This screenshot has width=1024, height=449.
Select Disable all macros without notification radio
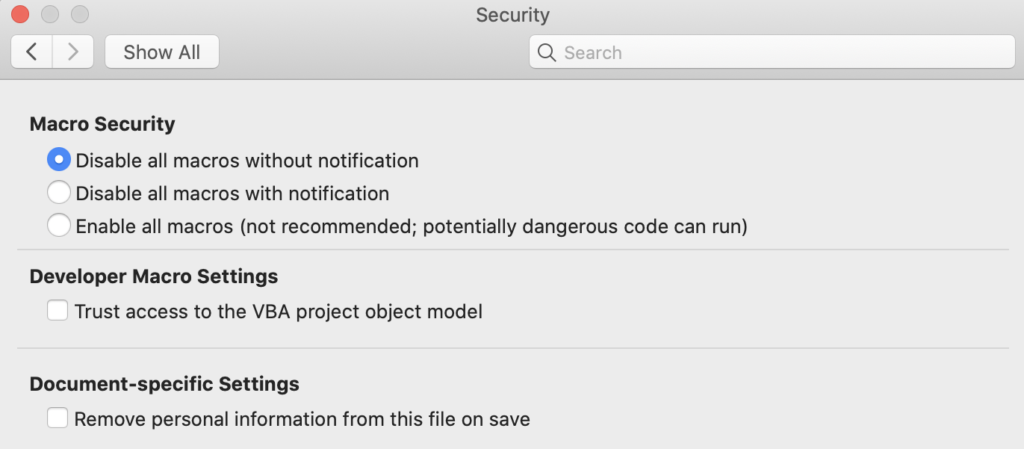pos(59,159)
